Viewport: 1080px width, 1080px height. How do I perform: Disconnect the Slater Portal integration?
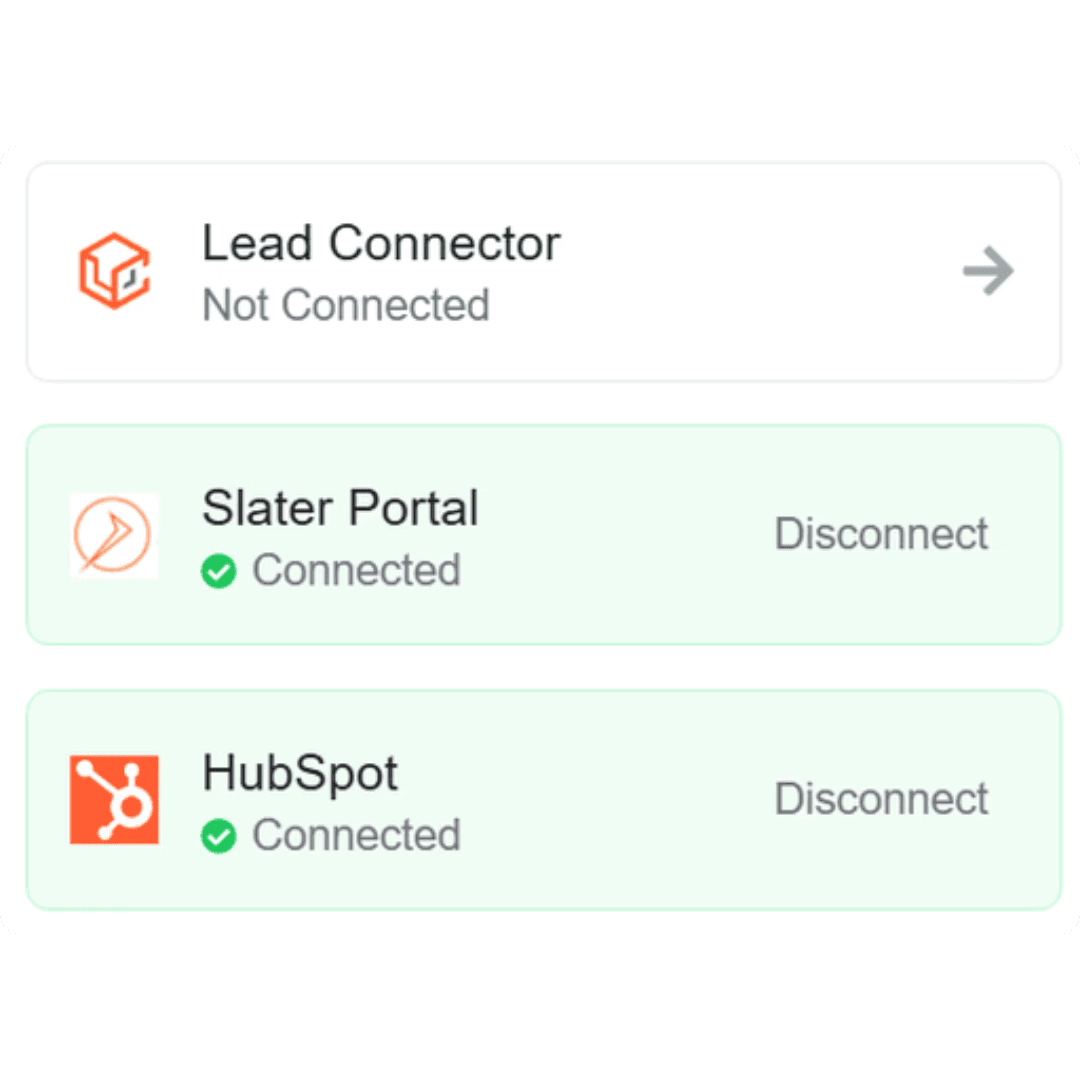[x=881, y=534]
